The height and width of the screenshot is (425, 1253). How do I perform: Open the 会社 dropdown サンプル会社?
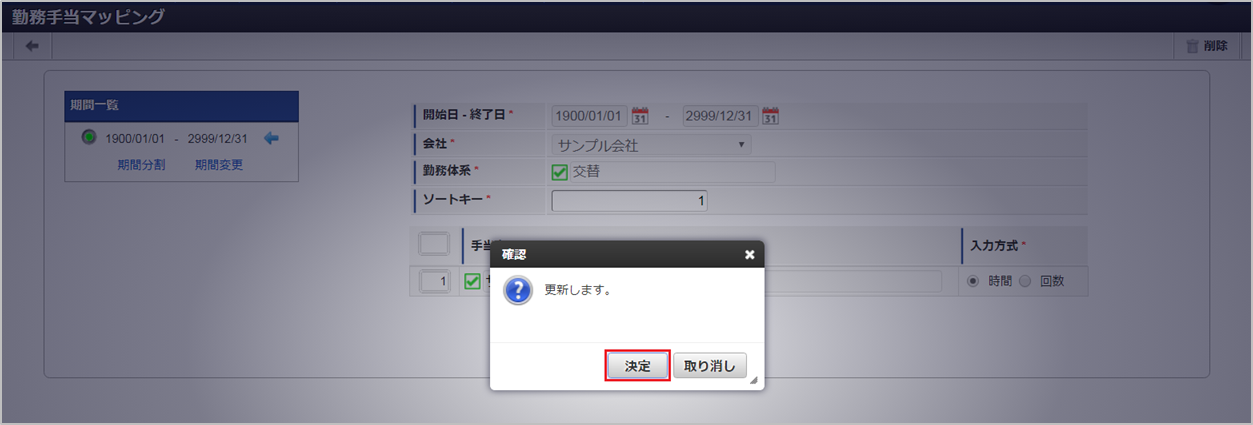click(651, 145)
